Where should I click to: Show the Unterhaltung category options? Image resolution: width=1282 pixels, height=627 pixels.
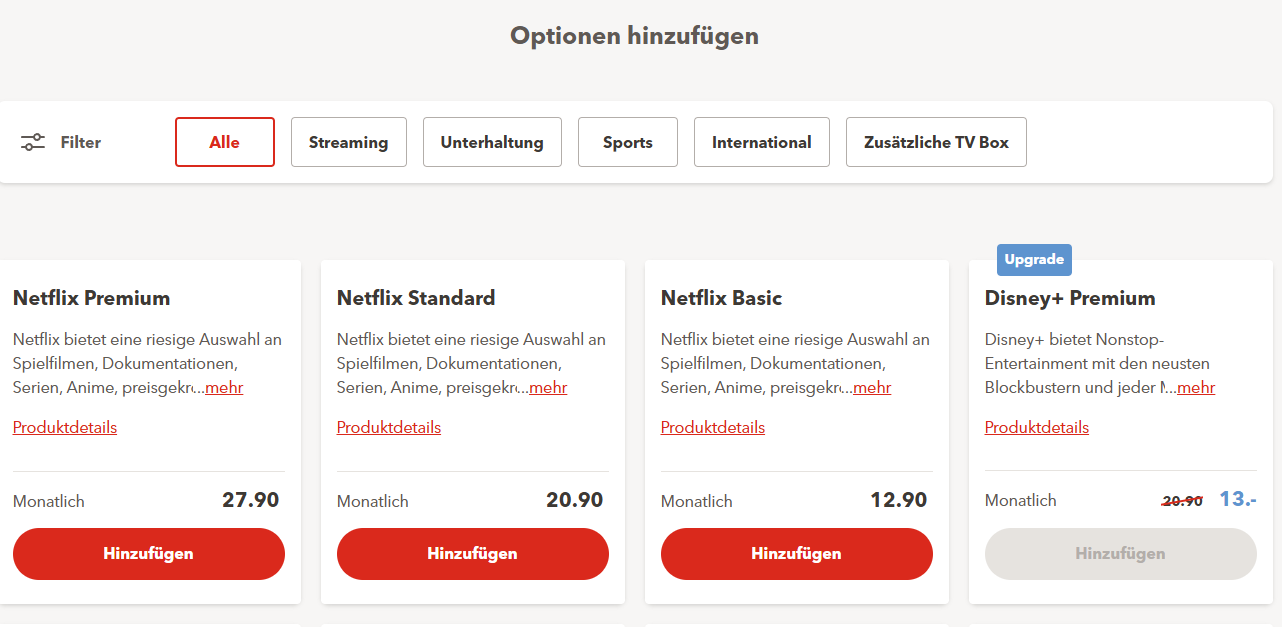pyautogui.click(x=492, y=142)
